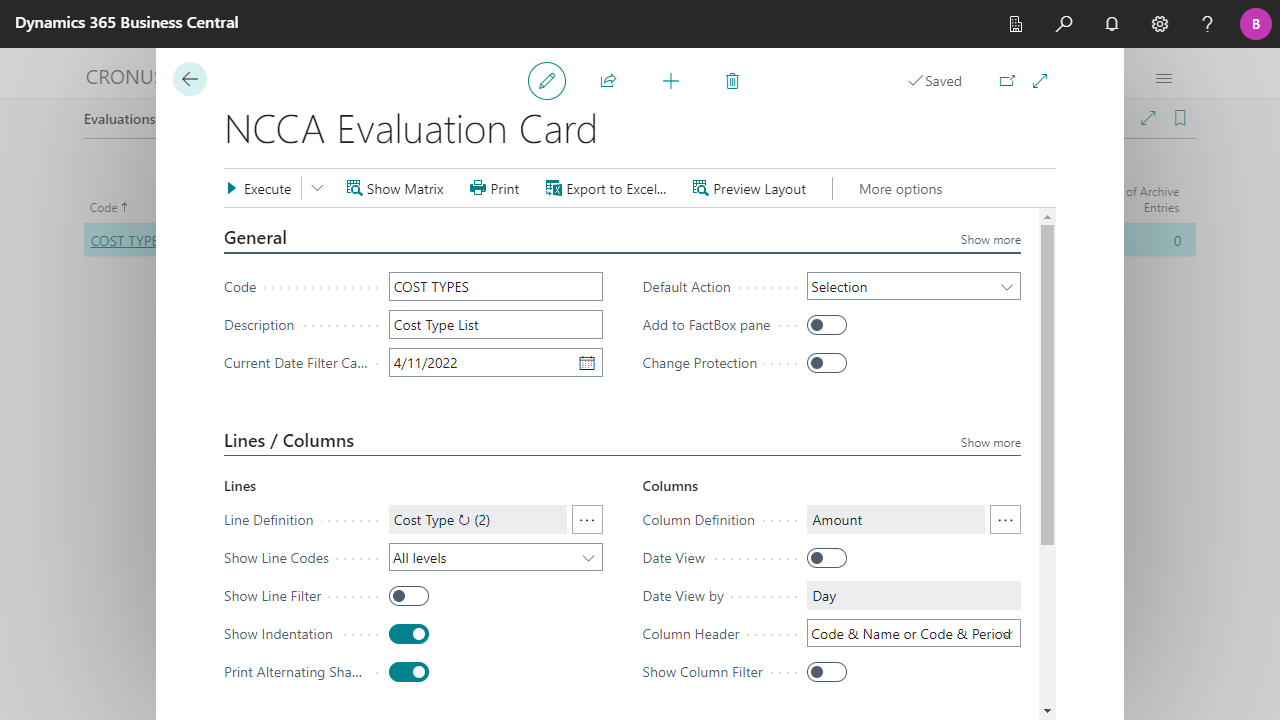Click the Description input field
The image size is (1280, 720).
[495, 325]
